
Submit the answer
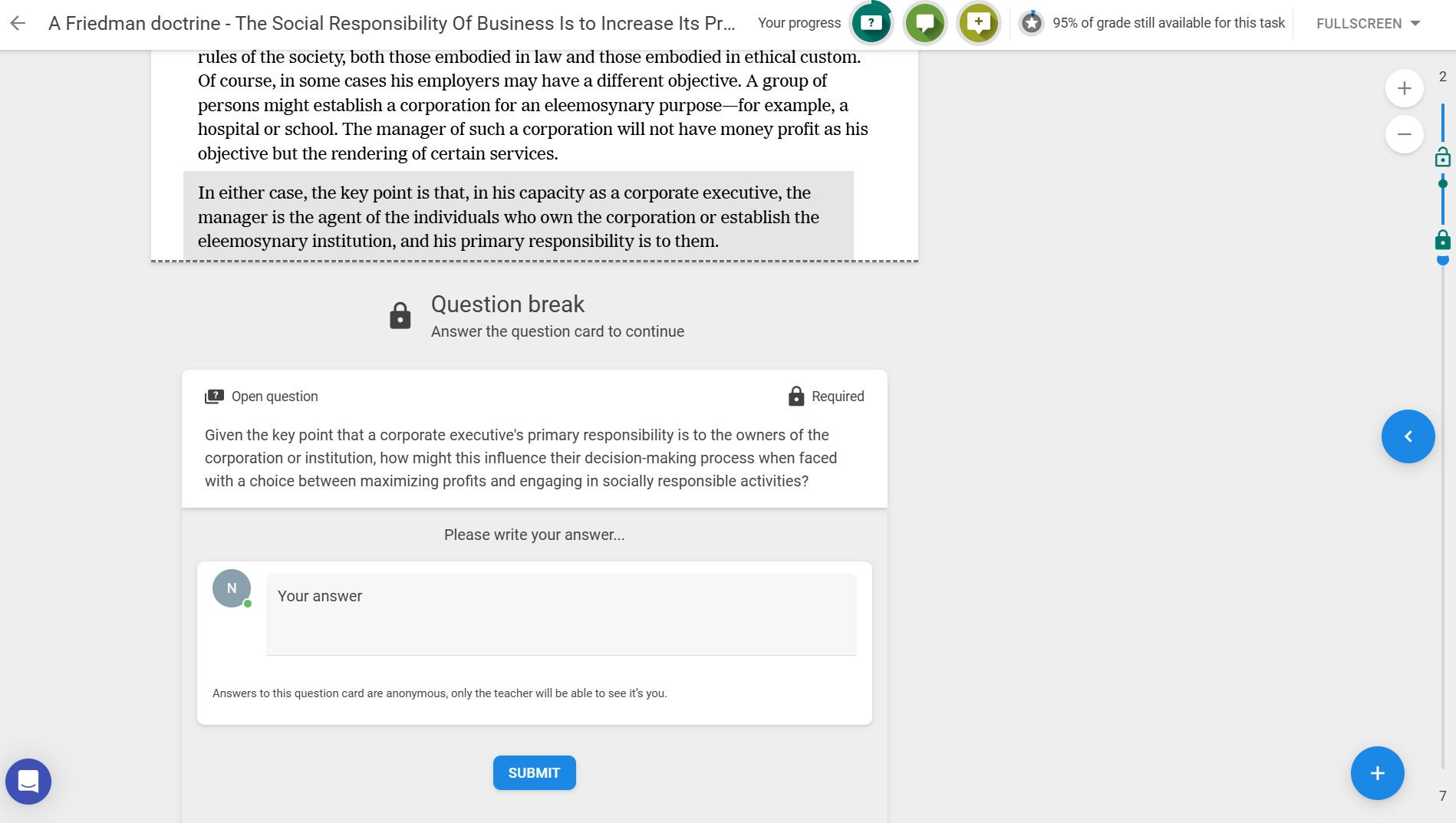(x=535, y=773)
